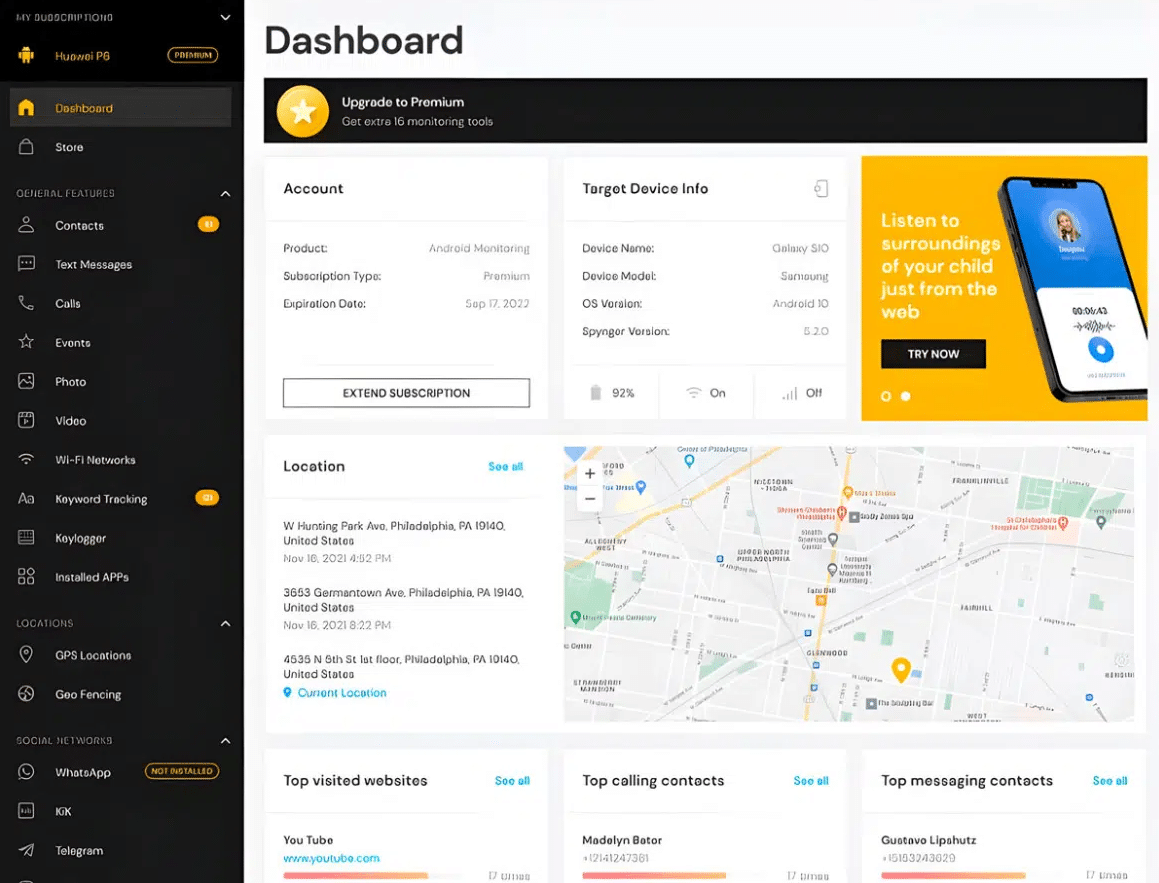1159x883 pixels.
Task: Click the device icon in Target Device Info
Action: (x=821, y=189)
